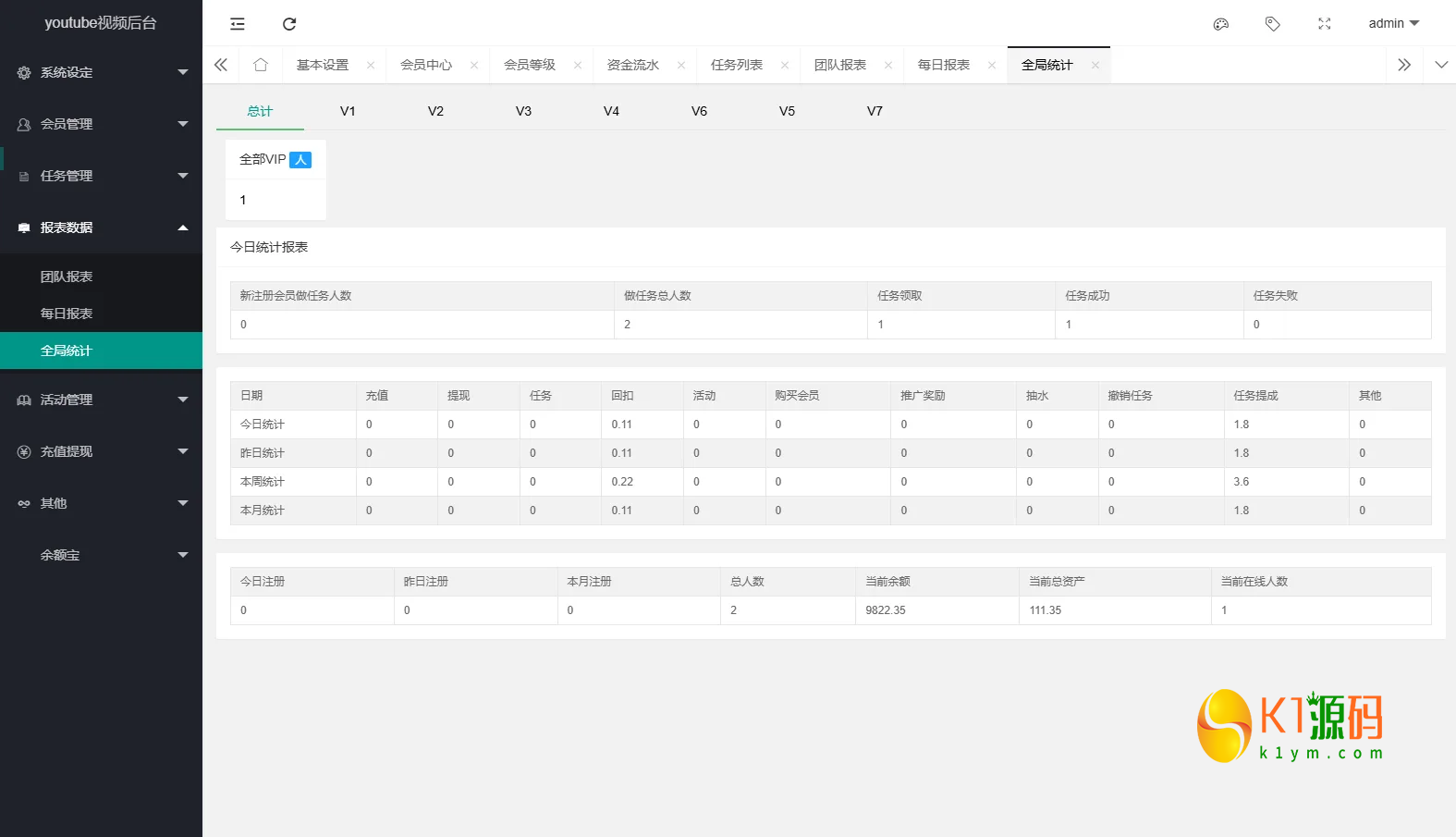Close the 基本设置 tab
Viewport: 1456px width, 837px height.
tap(371, 65)
